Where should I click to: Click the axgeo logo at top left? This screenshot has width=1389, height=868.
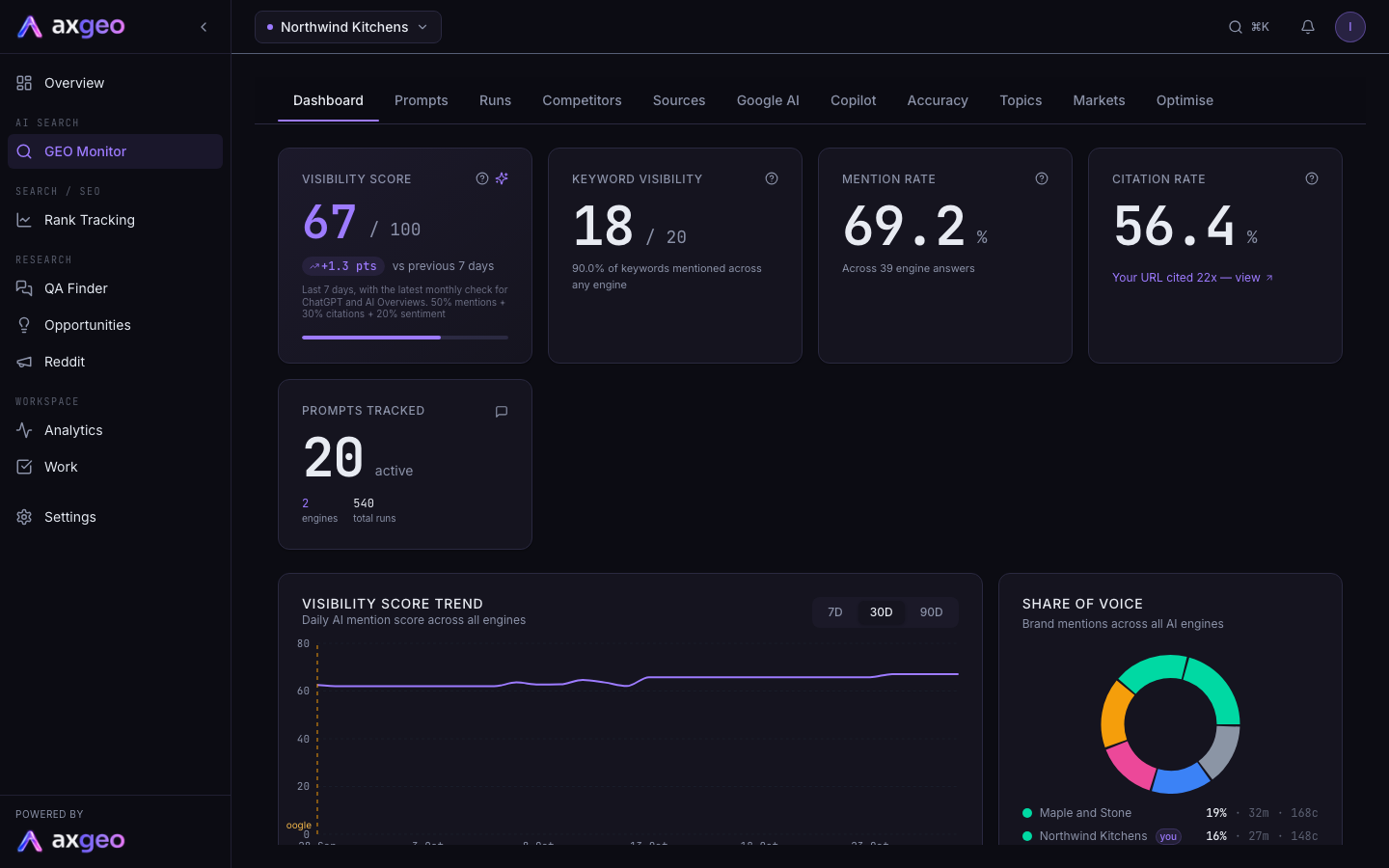(x=71, y=27)
